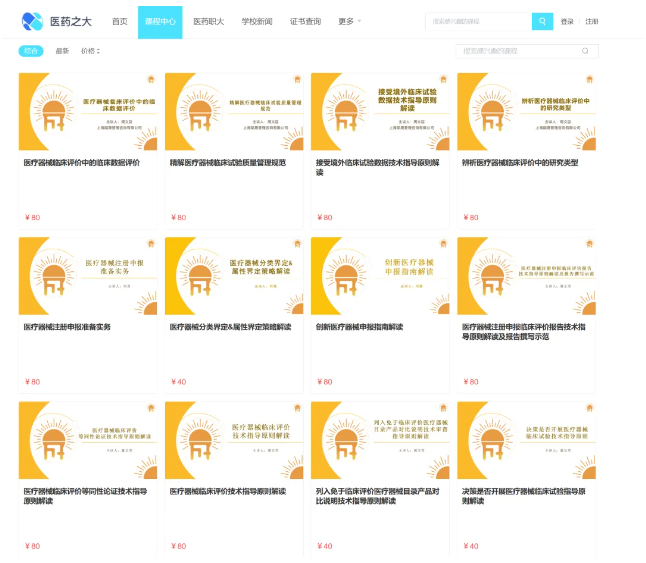The width and height of the screenshot is (646, 563).
Task: Open 医疗器械分类界定&属性界定策略解读 course thumbnail
Action: pyautogui.click(x=234, y=276)
